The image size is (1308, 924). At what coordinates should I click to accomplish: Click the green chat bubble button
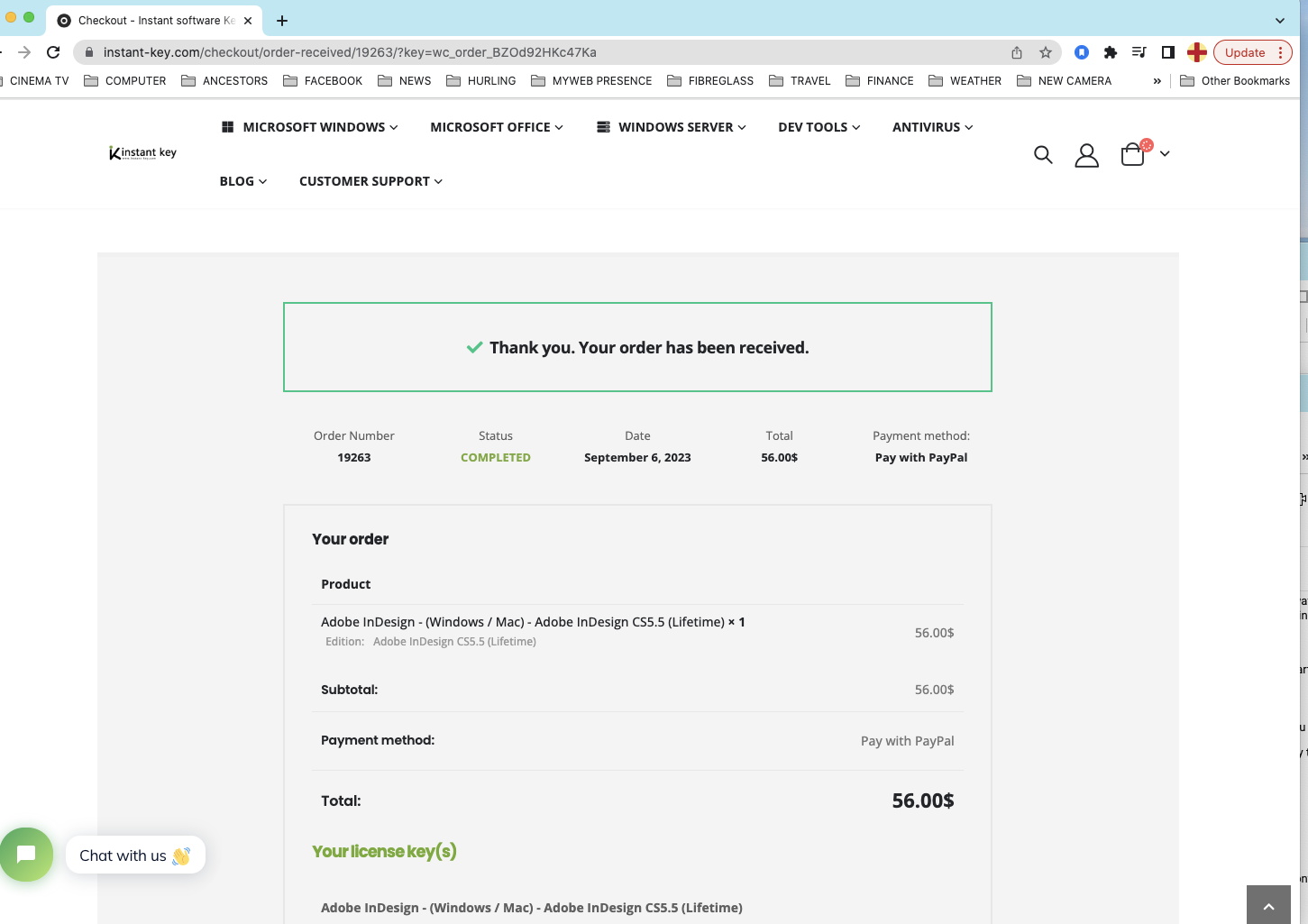pyautogui.click(x=26, y=855)
